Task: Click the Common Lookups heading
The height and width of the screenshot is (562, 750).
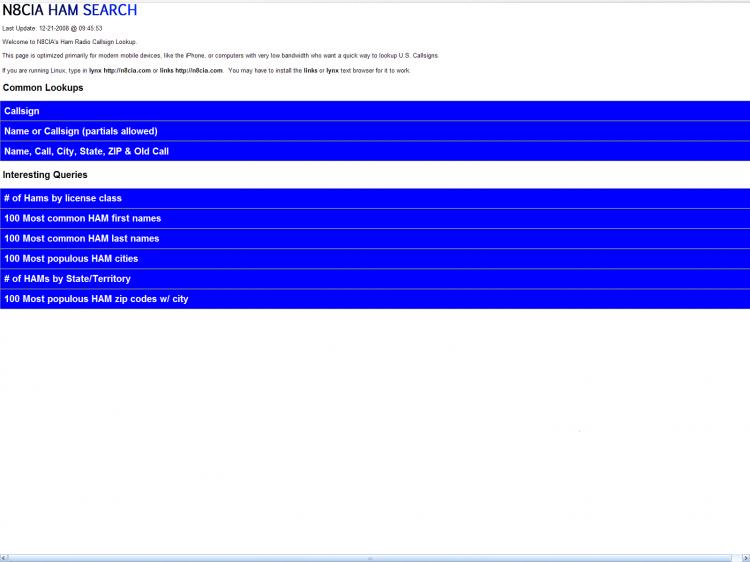Action: pos(43,88)
